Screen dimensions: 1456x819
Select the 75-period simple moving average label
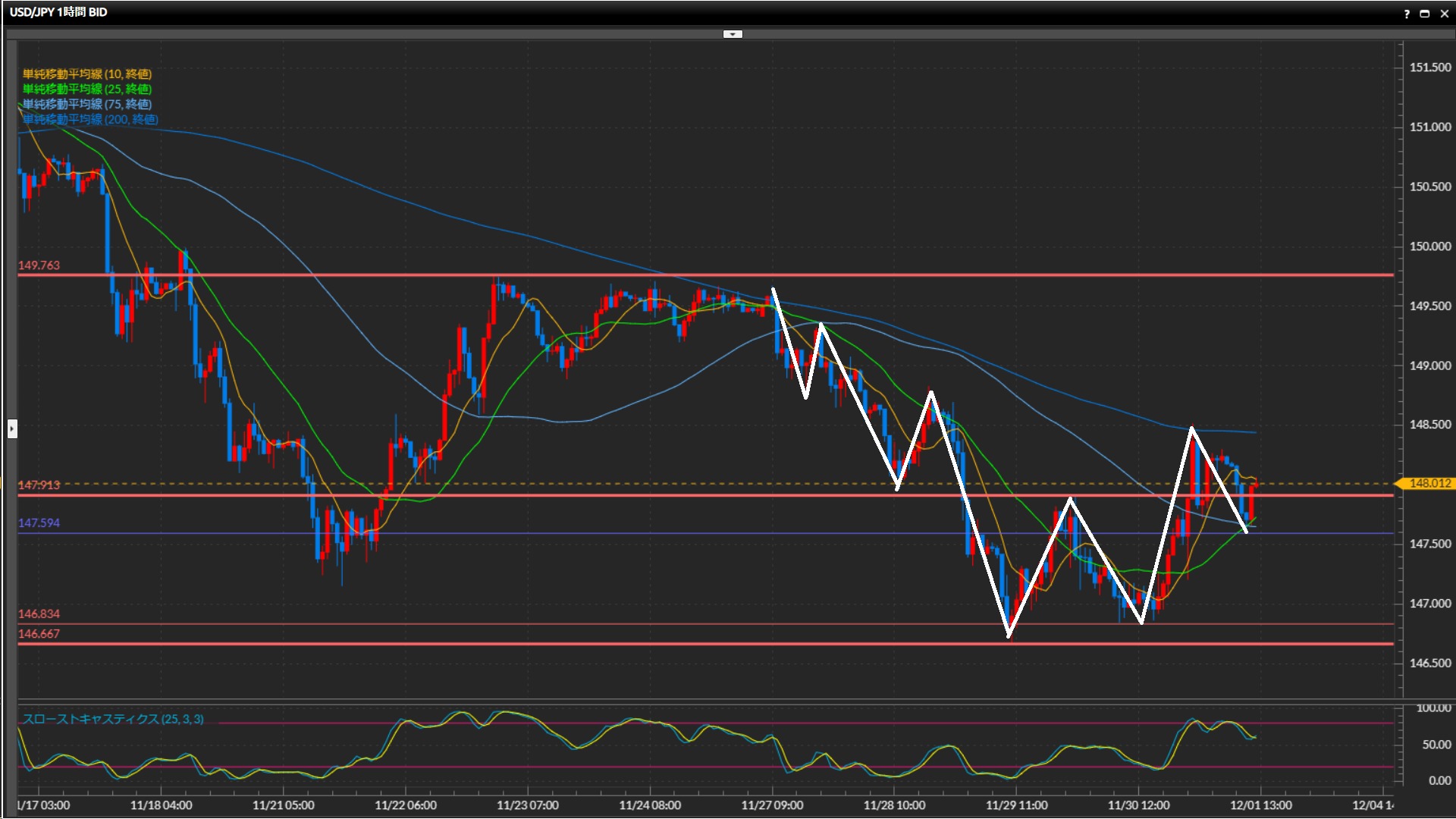(87, 104)
